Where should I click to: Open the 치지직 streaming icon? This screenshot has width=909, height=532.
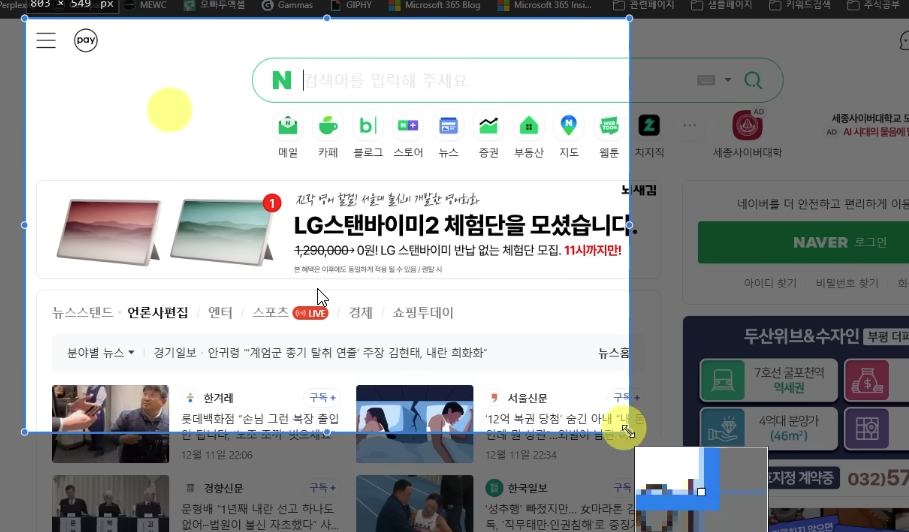(x=649, y=126)
